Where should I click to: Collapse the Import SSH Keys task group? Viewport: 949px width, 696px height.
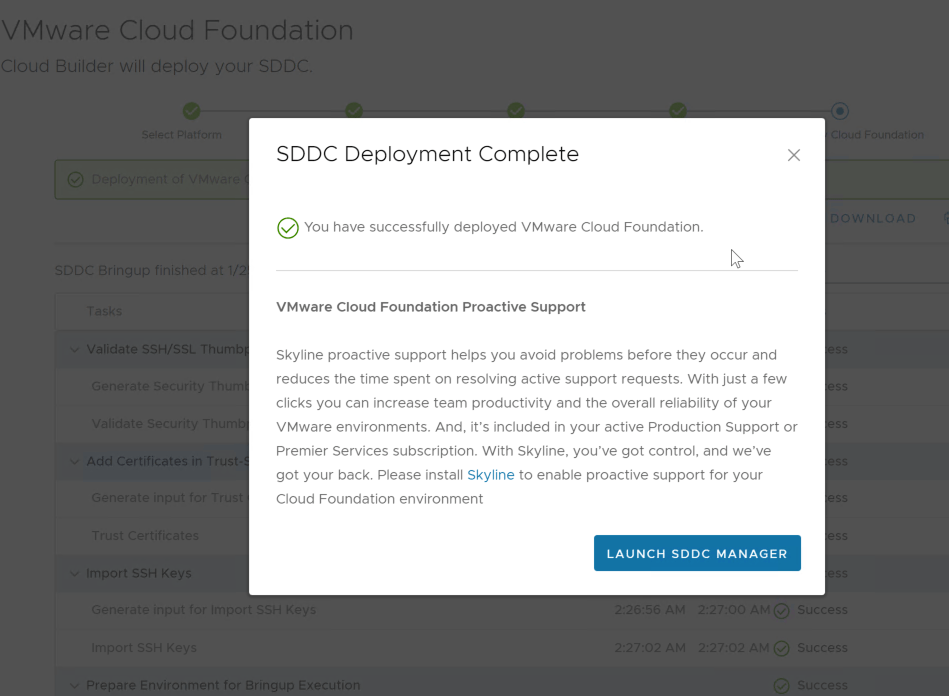click(x=74, y=574)
